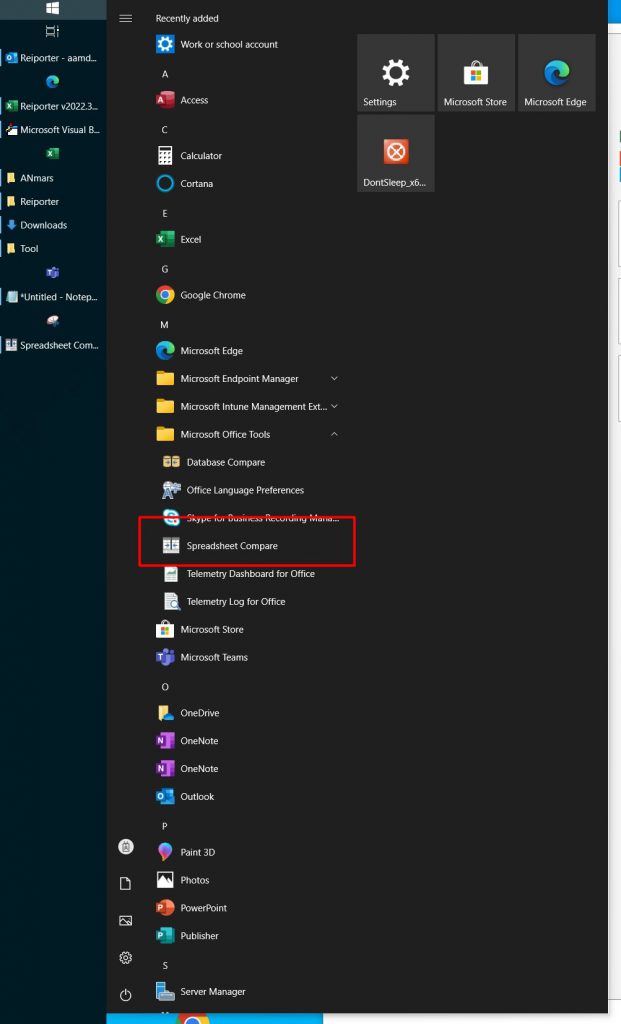This screenshot has width=621, height=1024.
Task: Open the Settings pinned tile
Action: (x=396, y=73)
